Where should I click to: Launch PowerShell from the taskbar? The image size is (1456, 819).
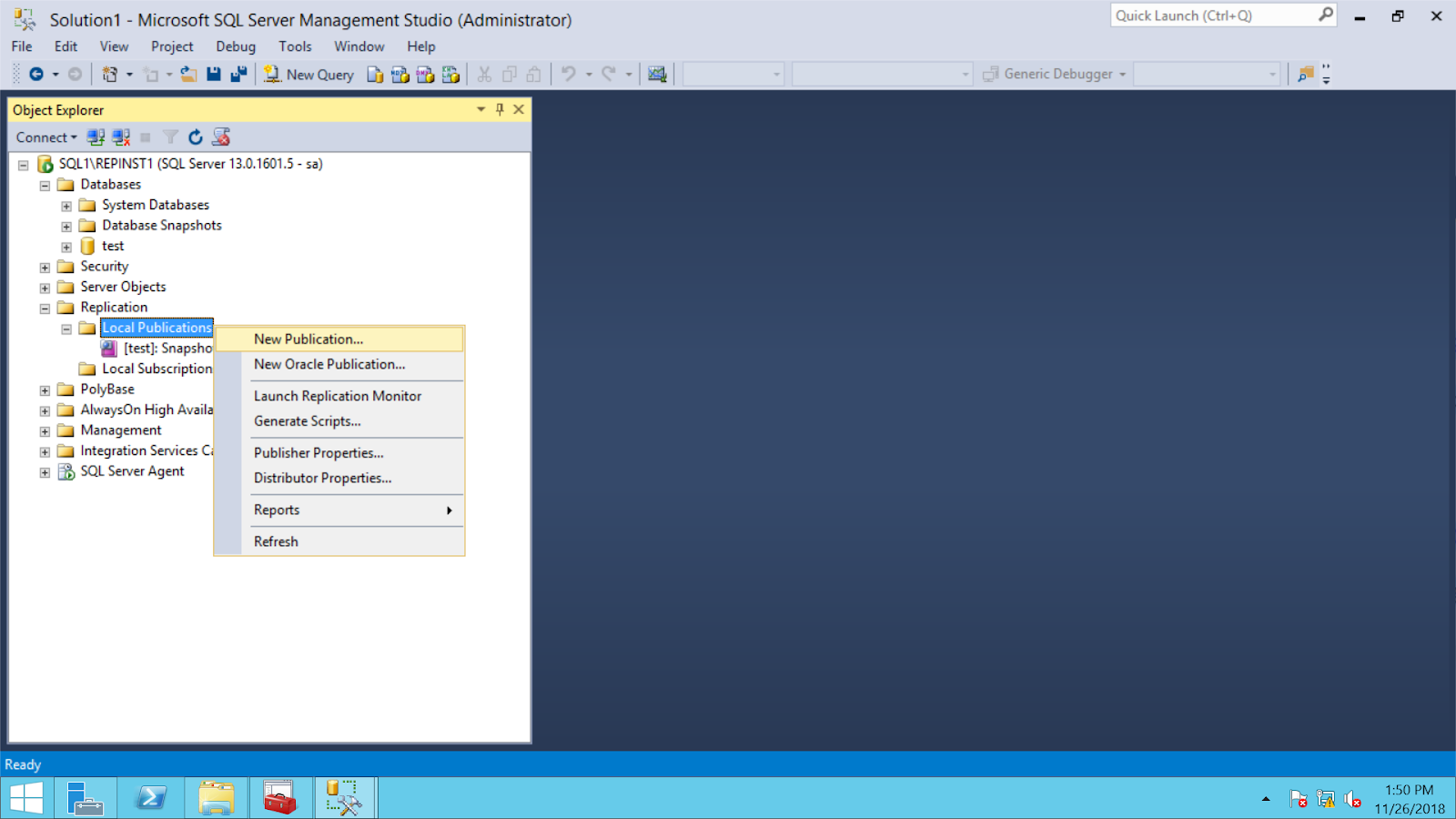click(x=151, y=796)
